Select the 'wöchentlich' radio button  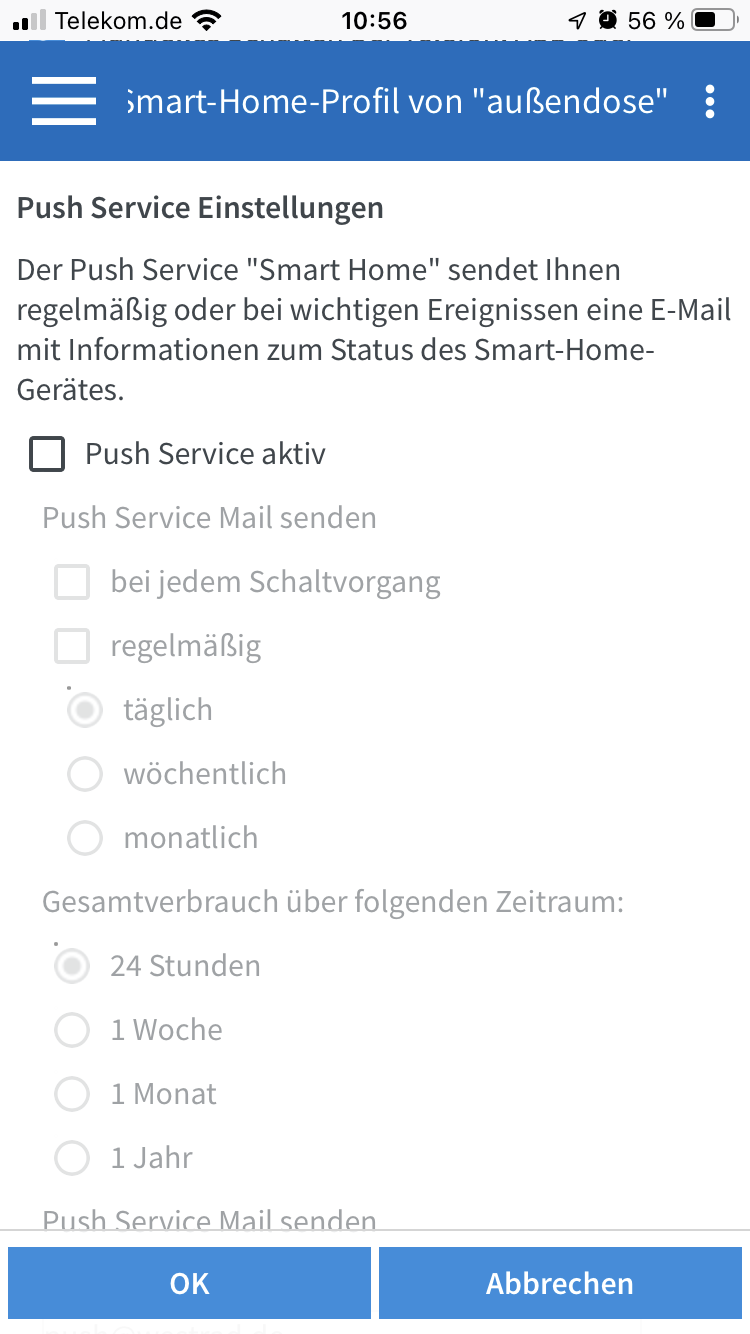(85, 774)
